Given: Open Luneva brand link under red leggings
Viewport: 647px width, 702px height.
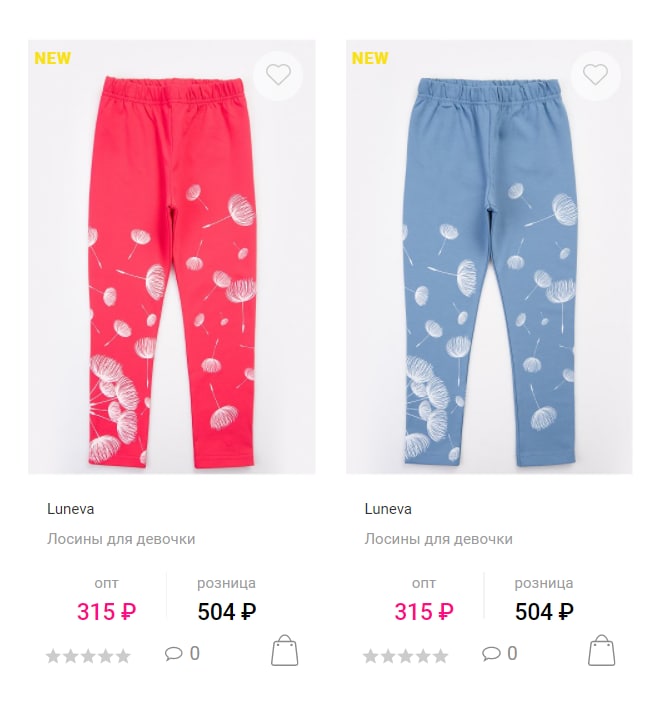Looking at the screenshot, I should [71, 509].
